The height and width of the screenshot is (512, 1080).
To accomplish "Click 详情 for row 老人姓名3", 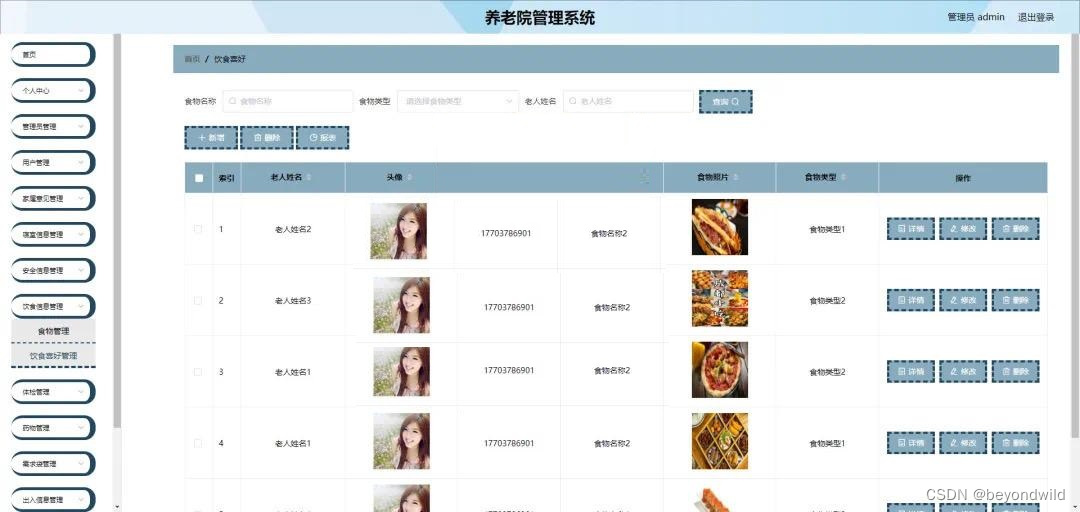I will pos(911,300).
